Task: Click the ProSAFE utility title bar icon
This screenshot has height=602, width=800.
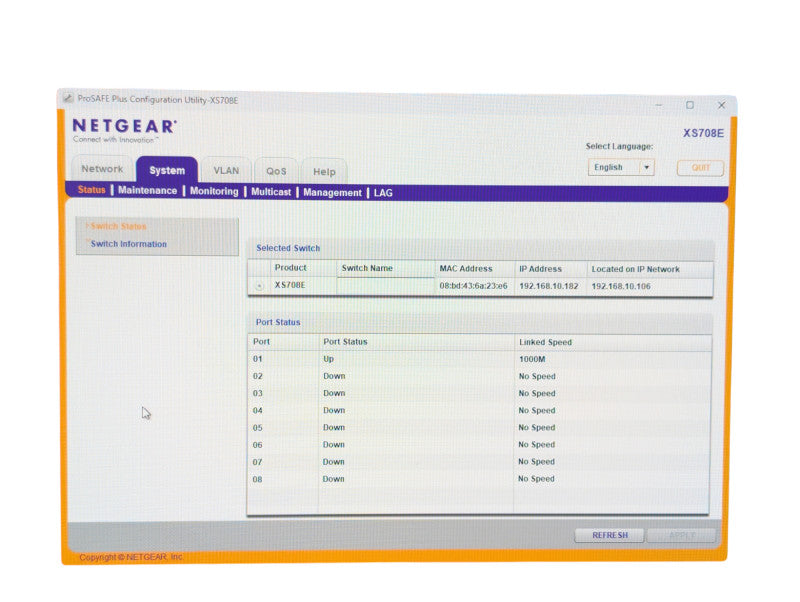Action: [x=68, y=98]
